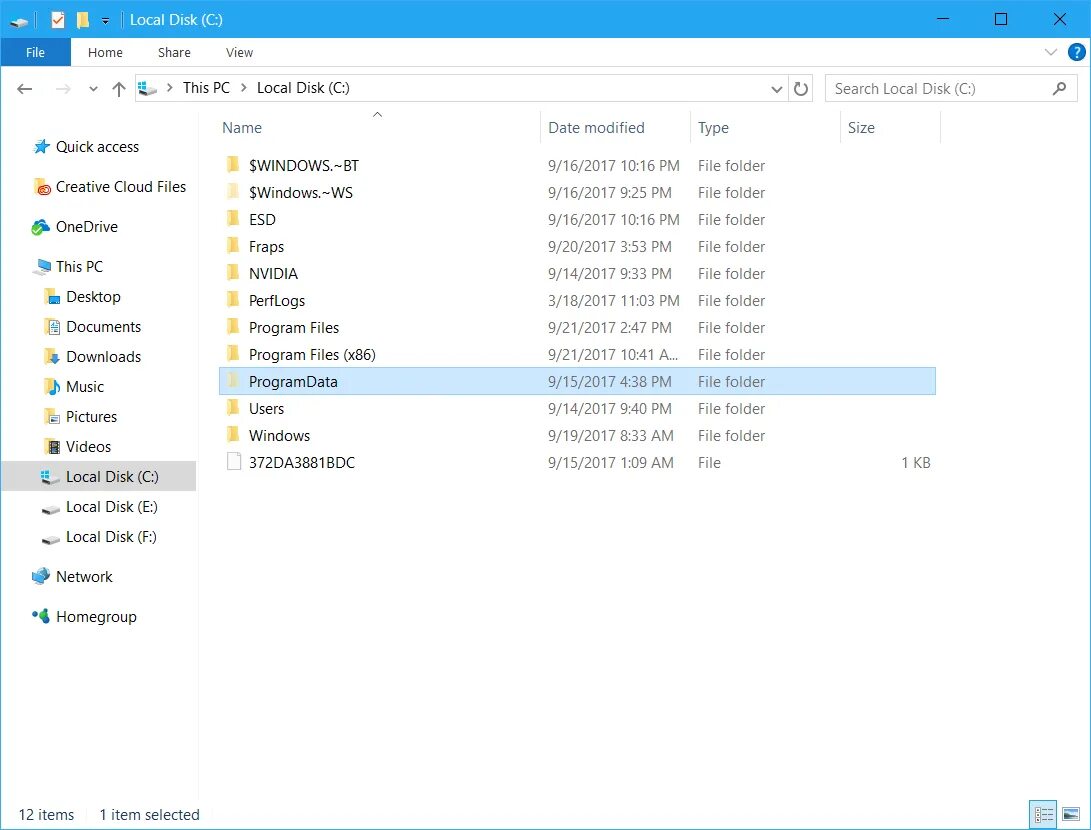Click the drive icon in the title bar
The image size is (1091, 830).
click(x=19, y=22)
